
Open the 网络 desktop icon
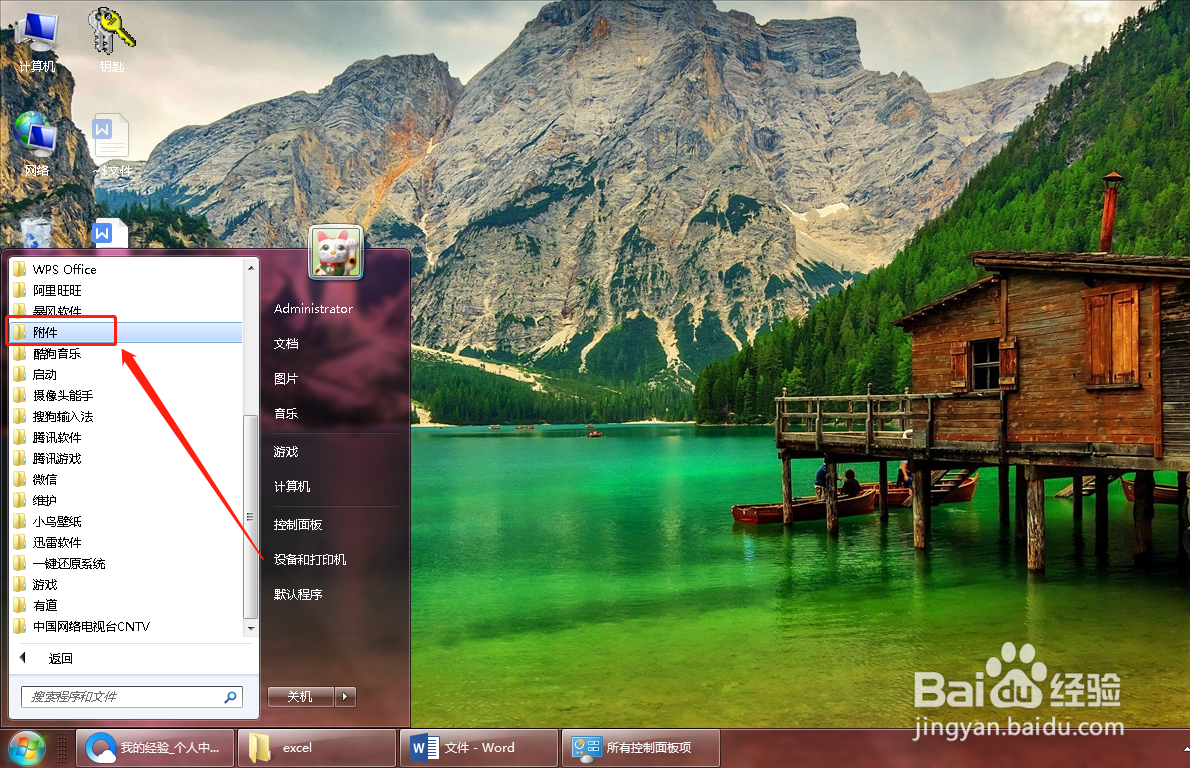(x=36, y=144)
